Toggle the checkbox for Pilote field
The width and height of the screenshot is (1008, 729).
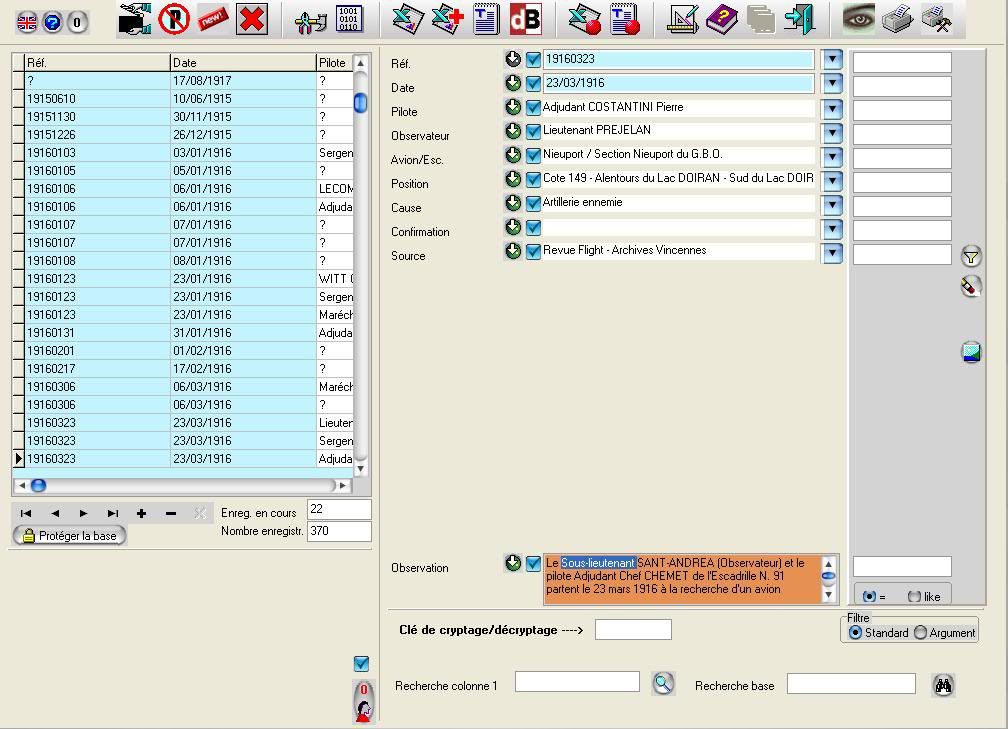click(533, 107)
